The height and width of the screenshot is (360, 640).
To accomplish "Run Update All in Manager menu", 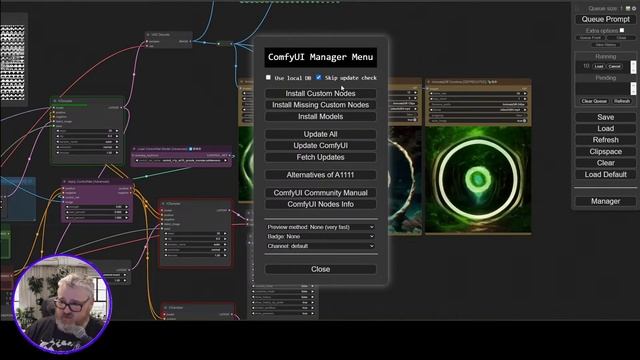I will pos(320,134).
